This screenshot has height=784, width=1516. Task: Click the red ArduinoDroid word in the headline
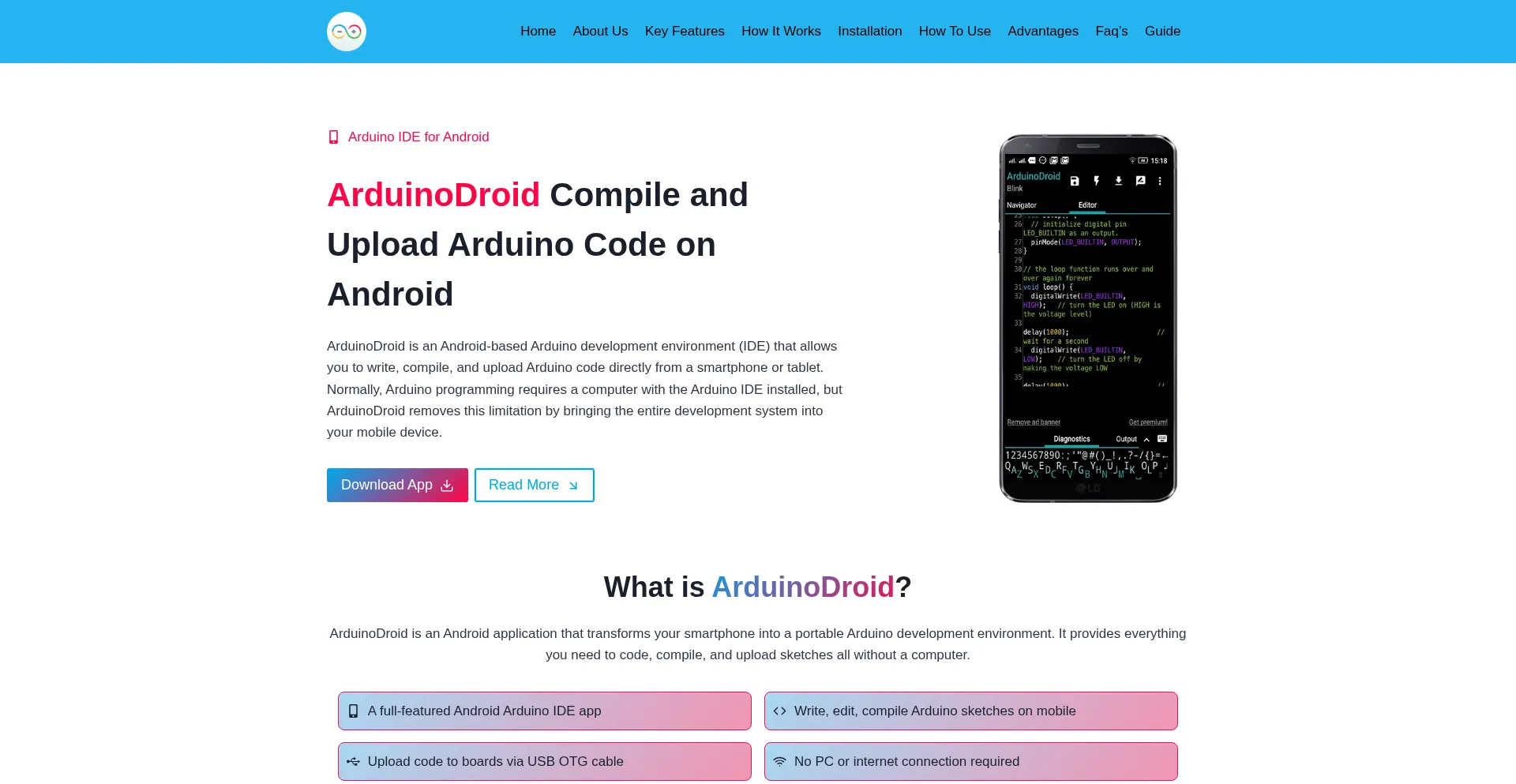(x=433, y=195)
